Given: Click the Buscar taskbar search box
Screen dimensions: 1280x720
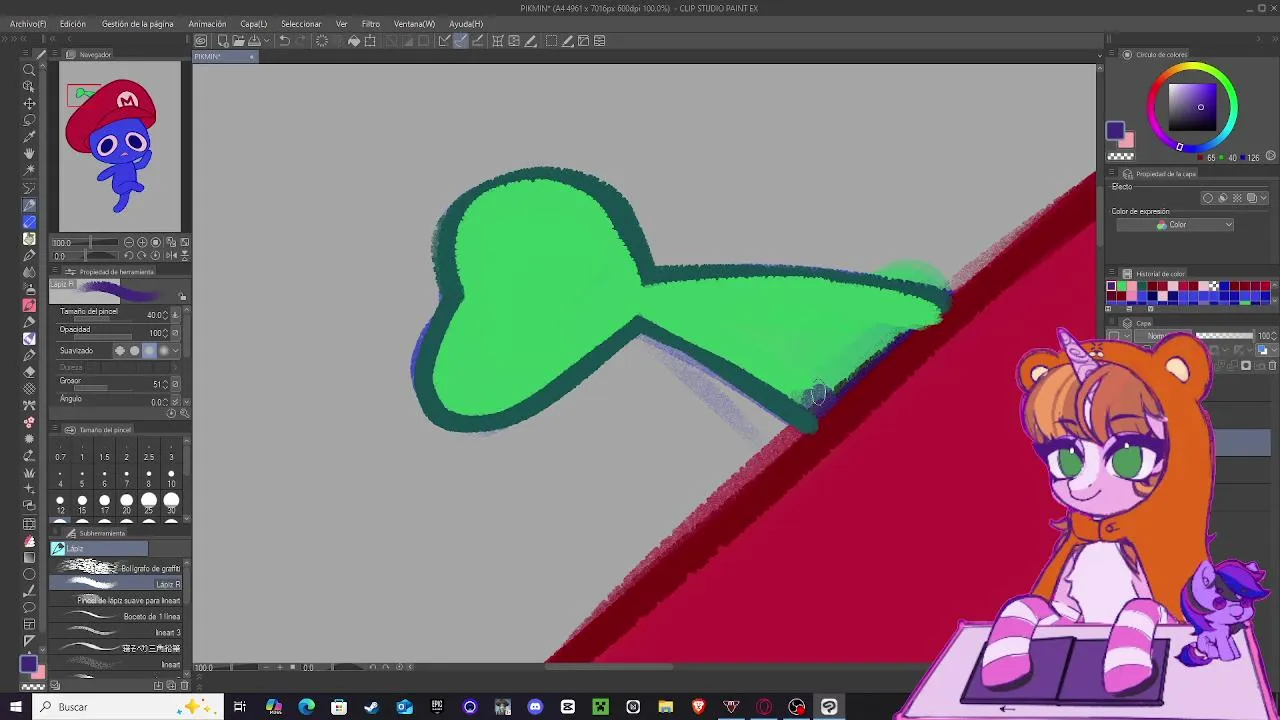Looking at the screenshot, I should point(126,707).
